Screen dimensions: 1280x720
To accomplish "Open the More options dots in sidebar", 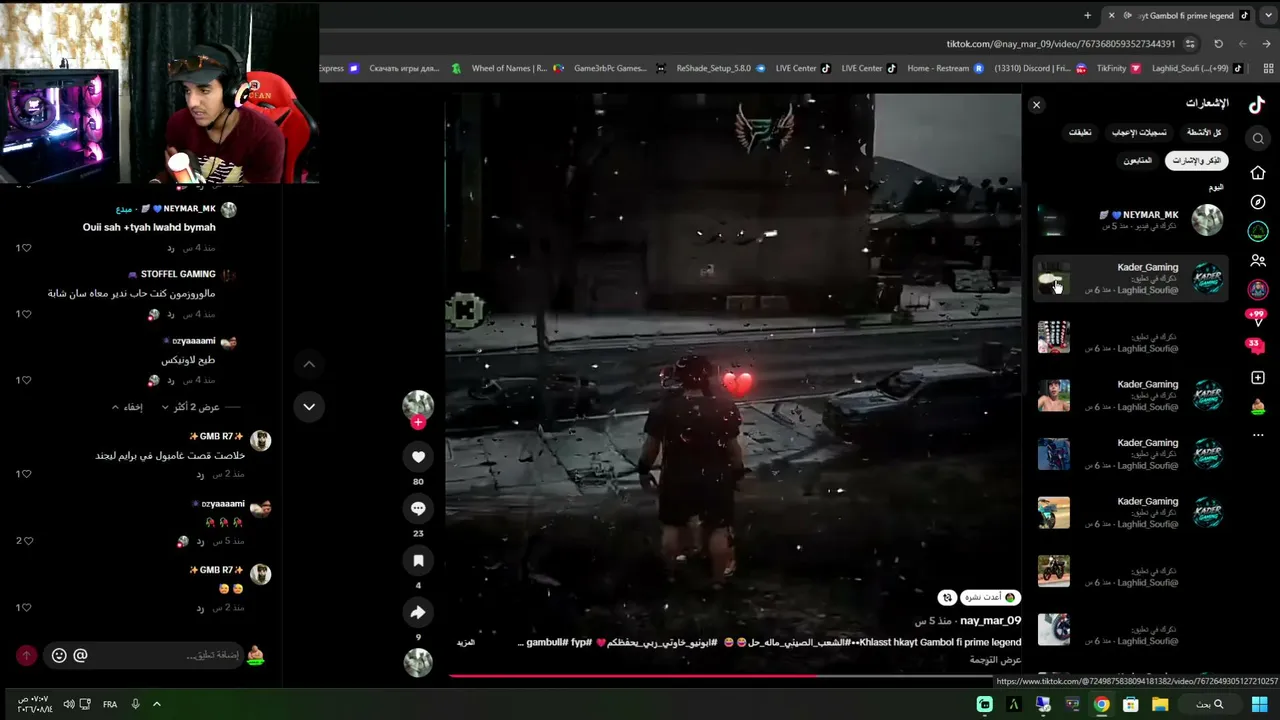I will [1258, 435].
